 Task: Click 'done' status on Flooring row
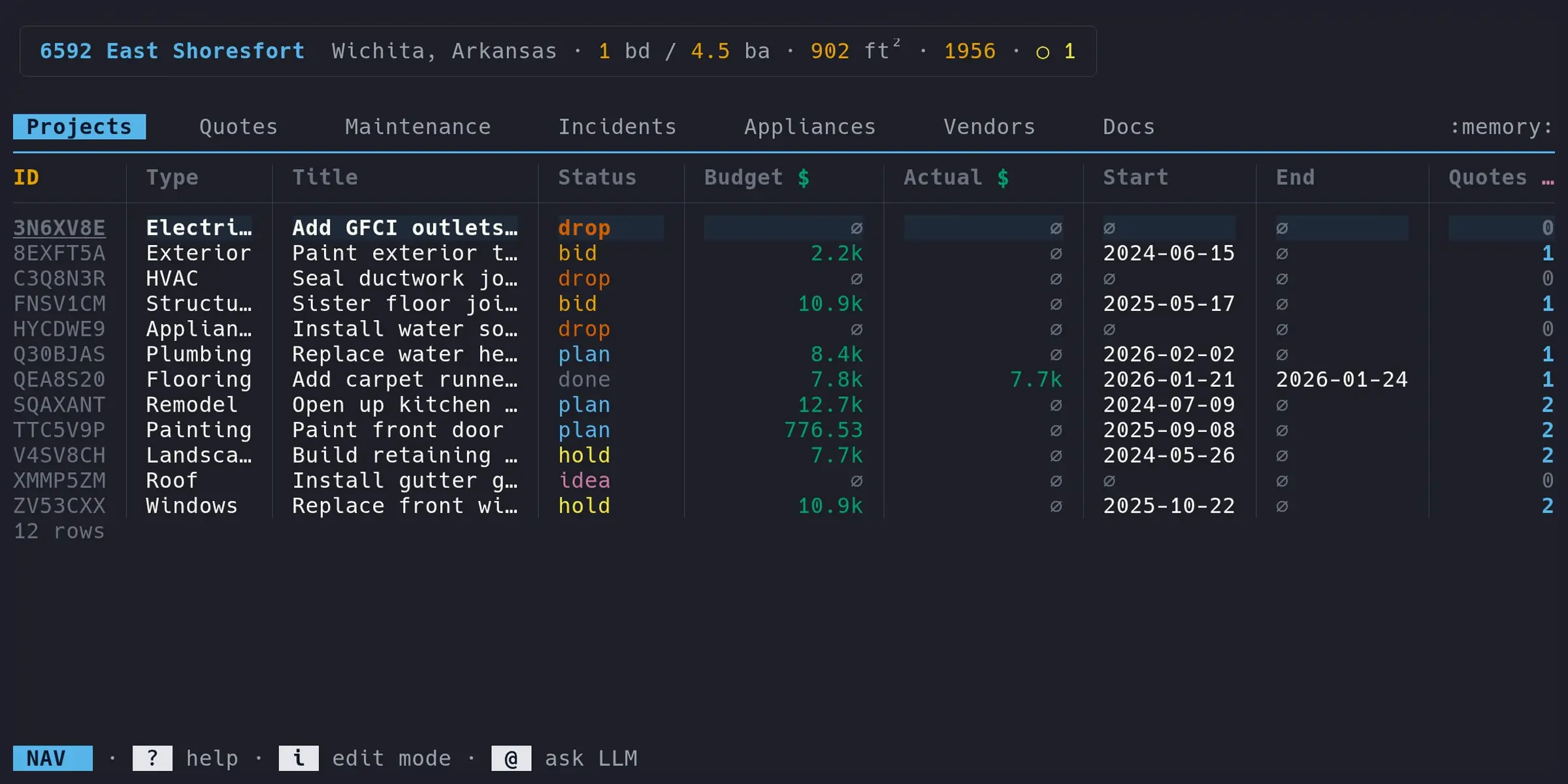click(x=584, y=380)
